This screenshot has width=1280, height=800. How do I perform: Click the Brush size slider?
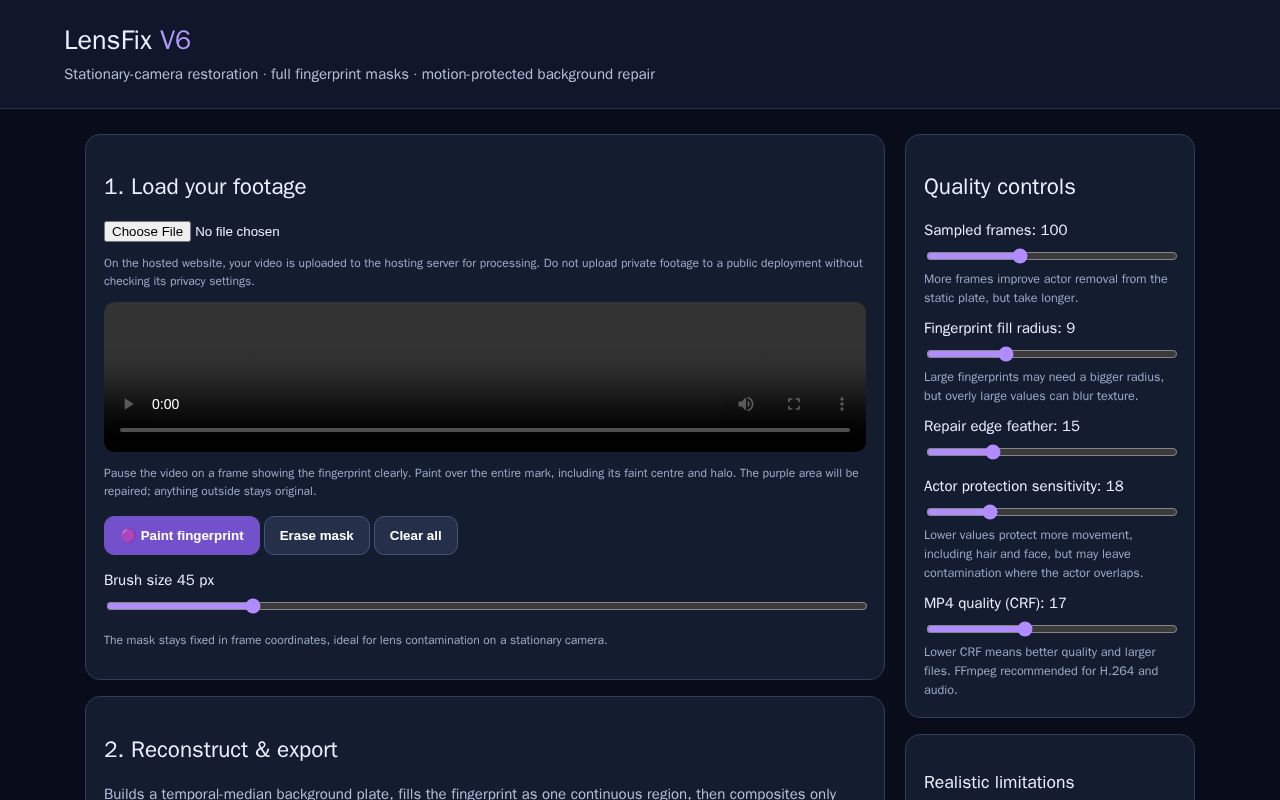click(x=486, y=606)
